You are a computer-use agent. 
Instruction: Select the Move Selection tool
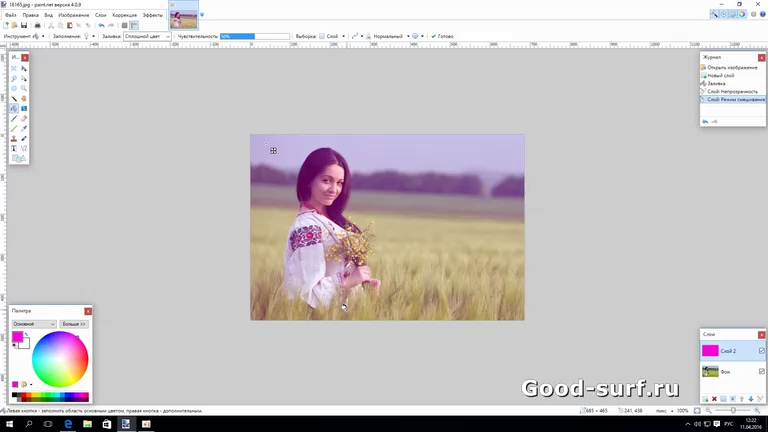(24, 78)
